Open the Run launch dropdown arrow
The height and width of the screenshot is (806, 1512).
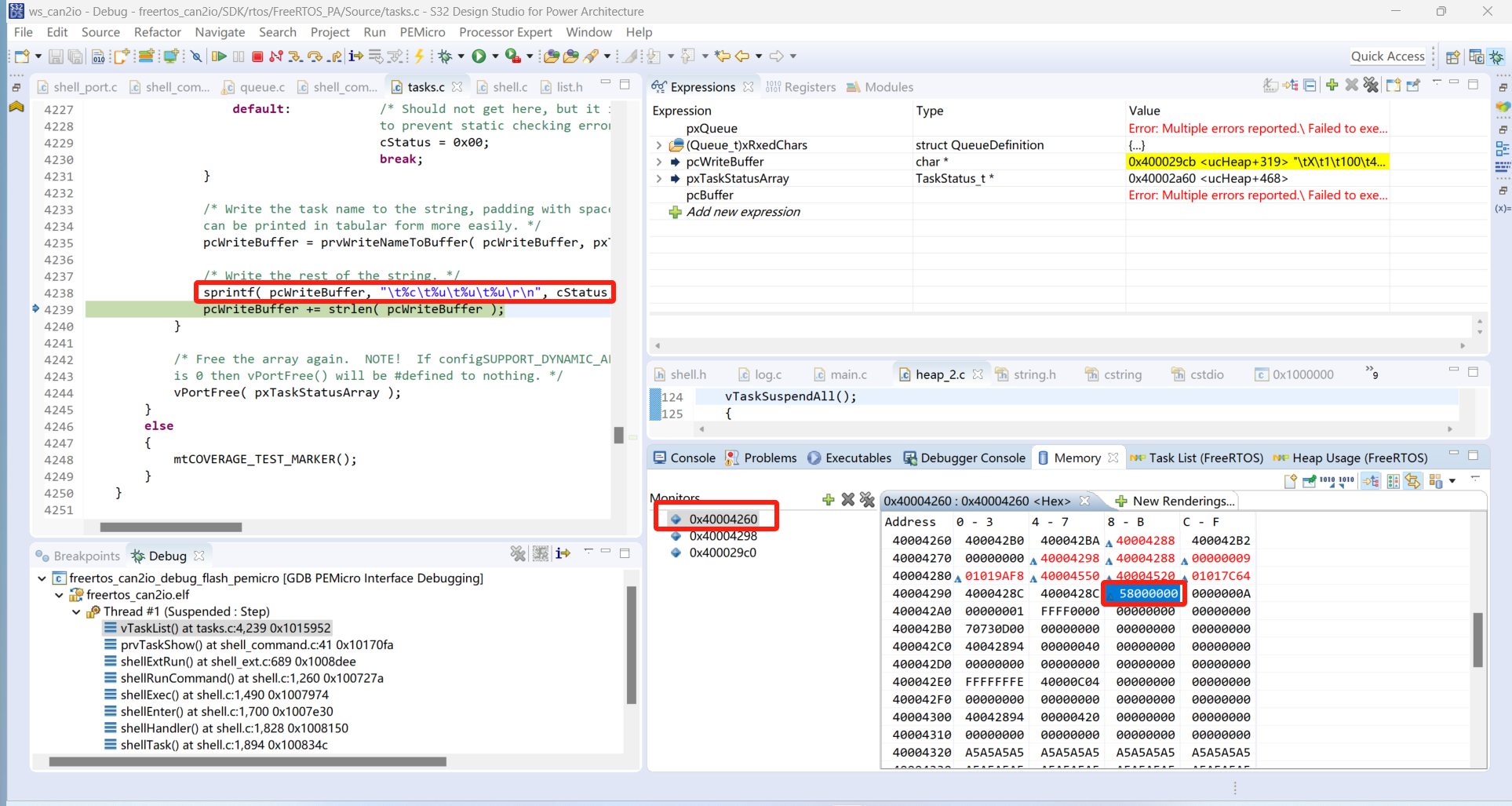pos(495,56)
